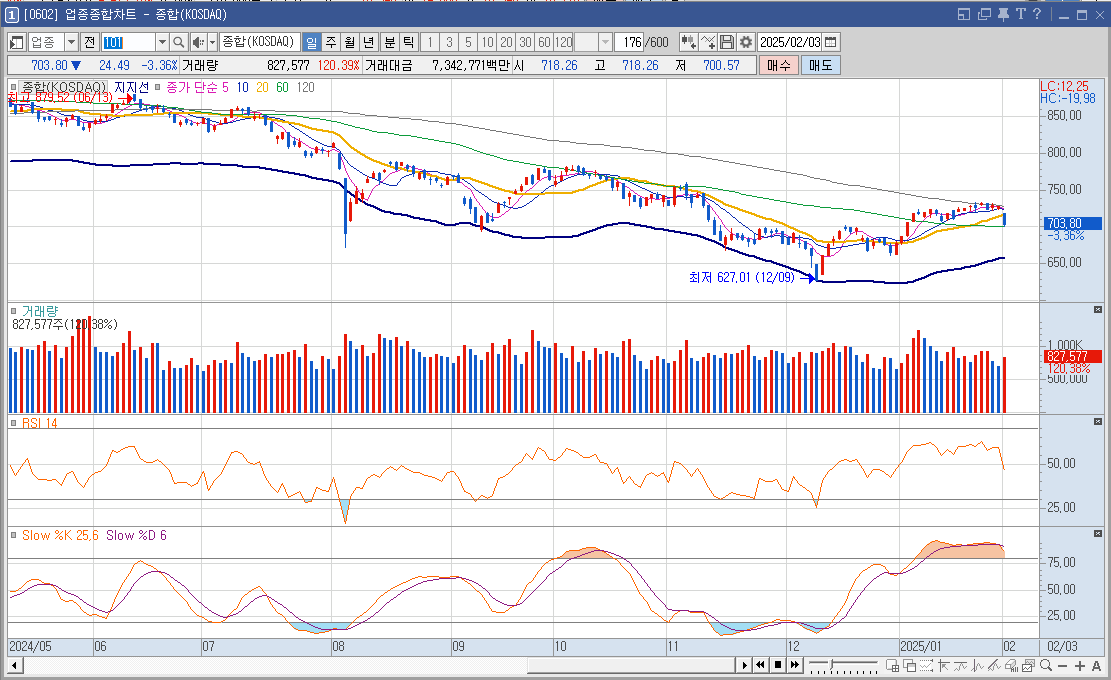Select the 년 (yearly) period toggle
The height and width of the screenshot is (680, 1111).
point(369,42)
